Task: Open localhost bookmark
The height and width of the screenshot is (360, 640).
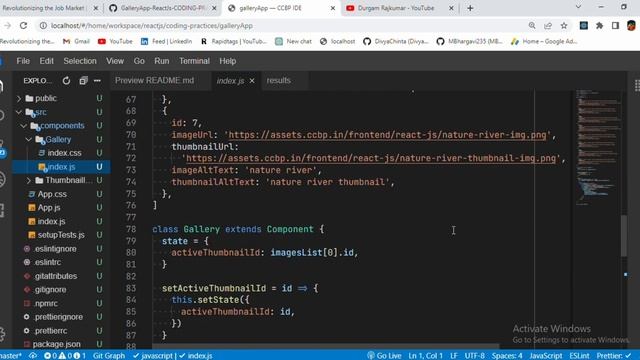Action: [x=338, y=41]
